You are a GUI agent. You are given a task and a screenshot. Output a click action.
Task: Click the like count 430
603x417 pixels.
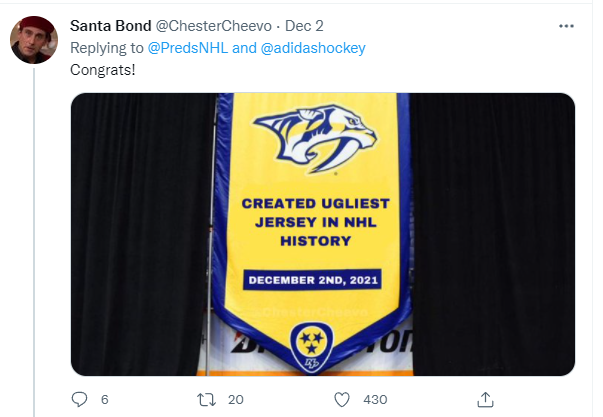(374, 399)
